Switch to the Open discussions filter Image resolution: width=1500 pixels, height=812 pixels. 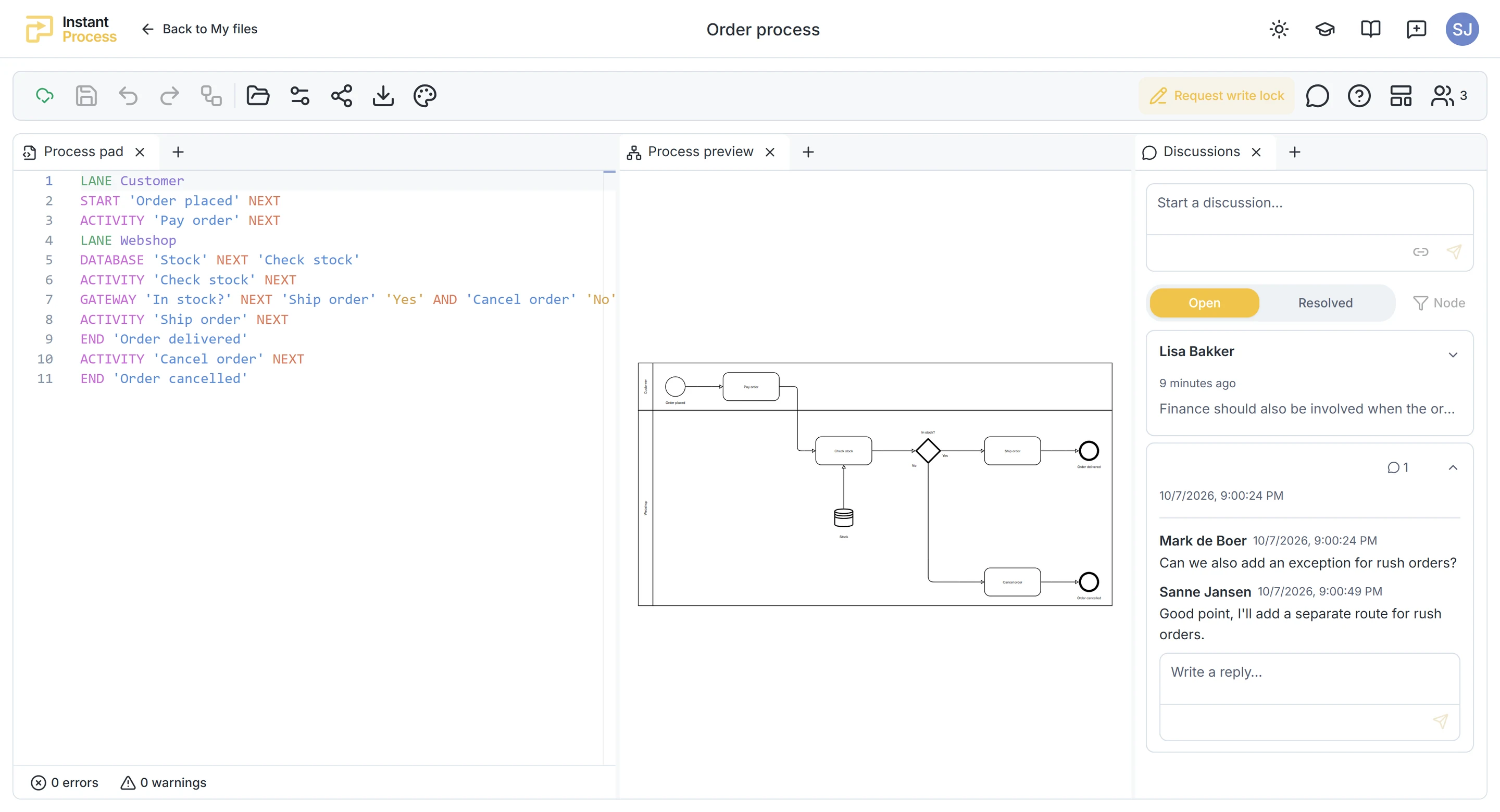point(1204,303)
